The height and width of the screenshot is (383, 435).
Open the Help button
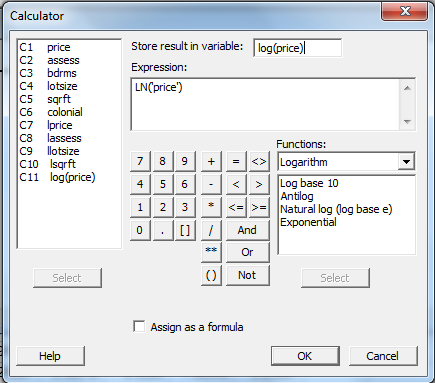[50, 356]
